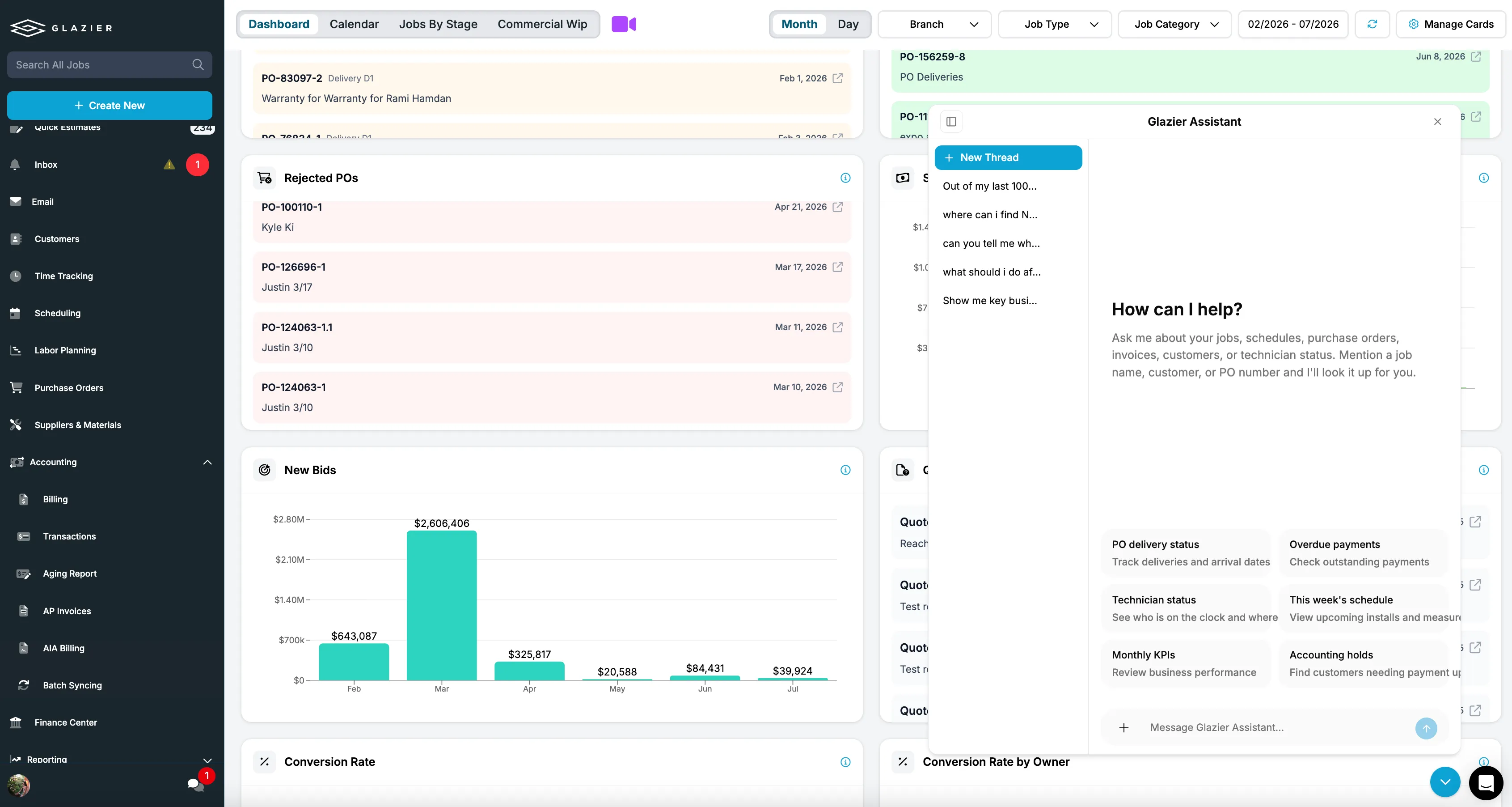The height and width of the screenshot is (807, 1512).
Task: Click the user avatar in sidebar
Action: [19, 785]
